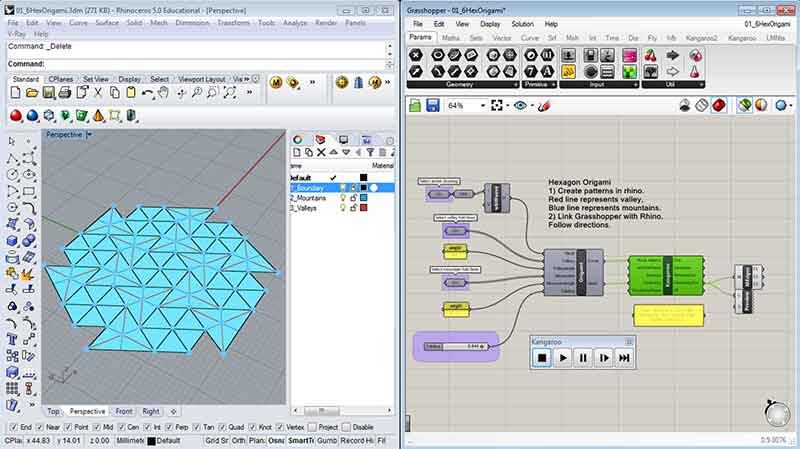Image resolution: width=800 pixels, height=449 pixels.
Task: Toggle the Mid osnap checkbox
Action: click(96, 427)
